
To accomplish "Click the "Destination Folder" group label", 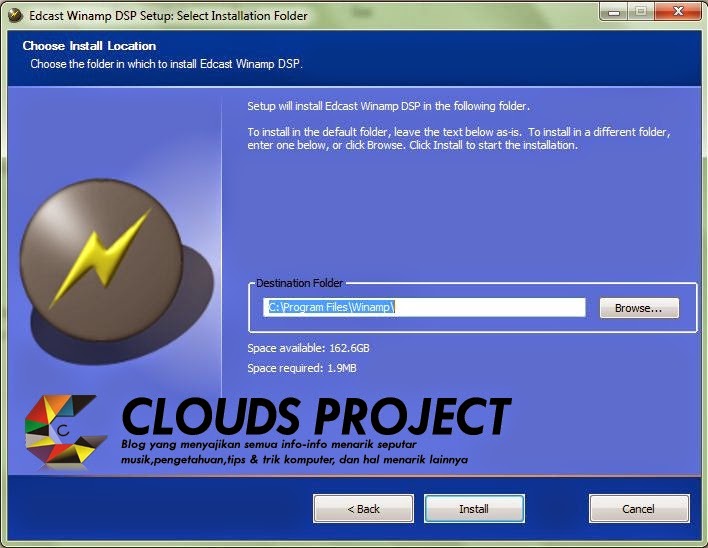I will click(299, 283).
